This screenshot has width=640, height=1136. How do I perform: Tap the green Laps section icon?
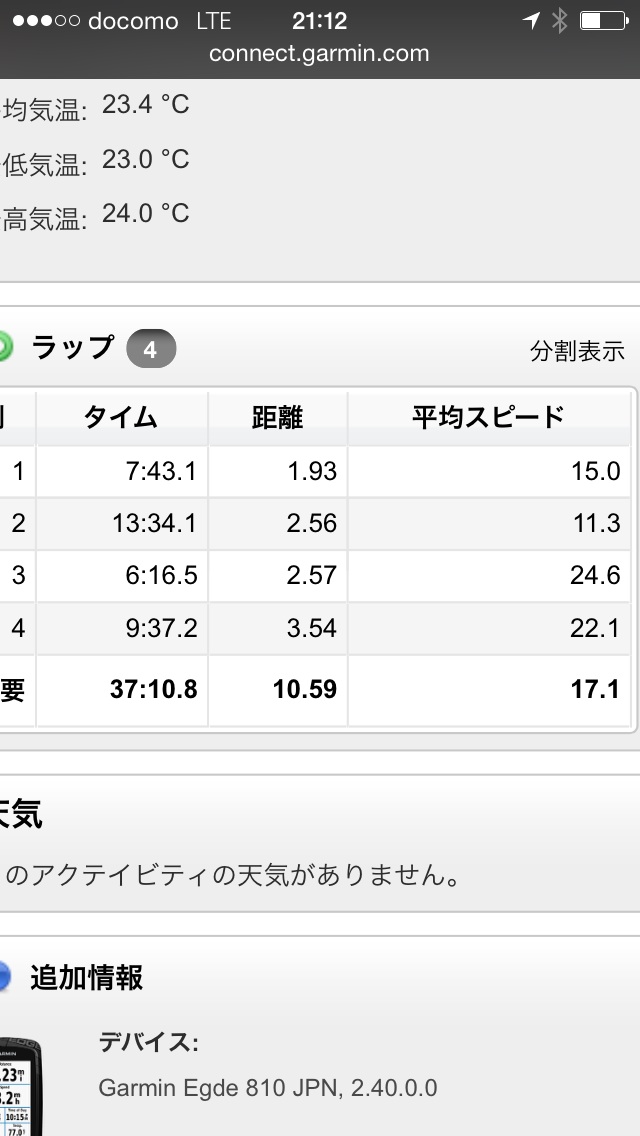coord(4,347)
